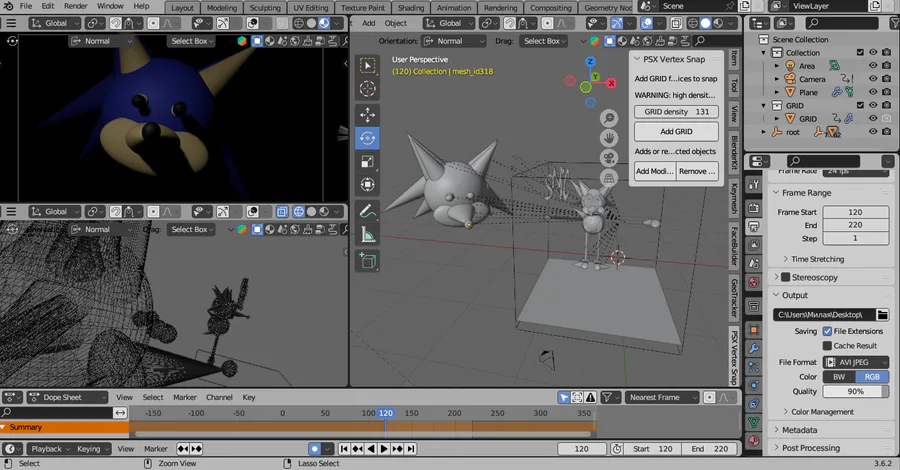This screenshot has width=900, height=470.
Task: Switch to Shading workspace tab
Action: click(411, 8)
